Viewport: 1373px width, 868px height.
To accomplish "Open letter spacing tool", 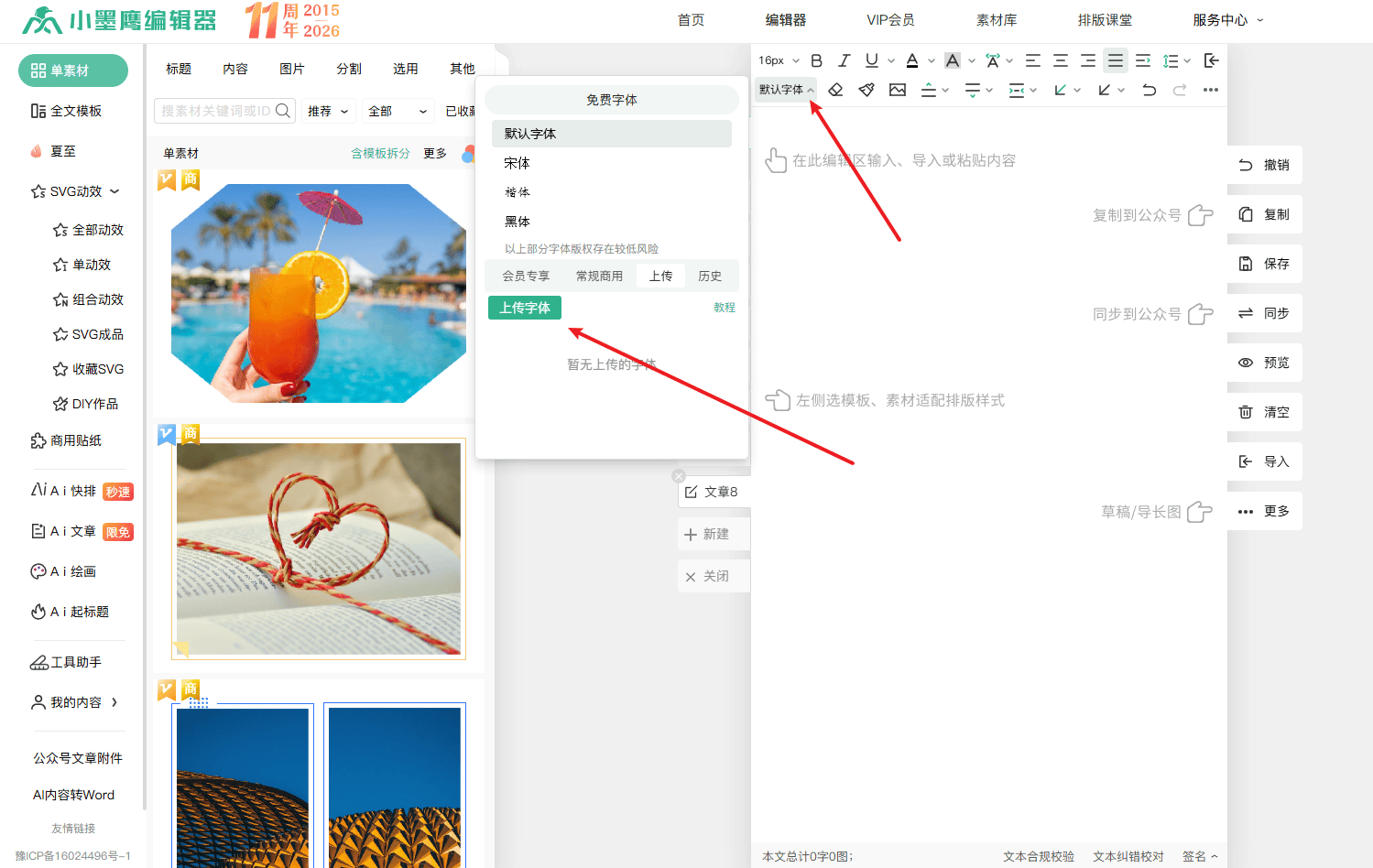I will (x=993, y=60).
